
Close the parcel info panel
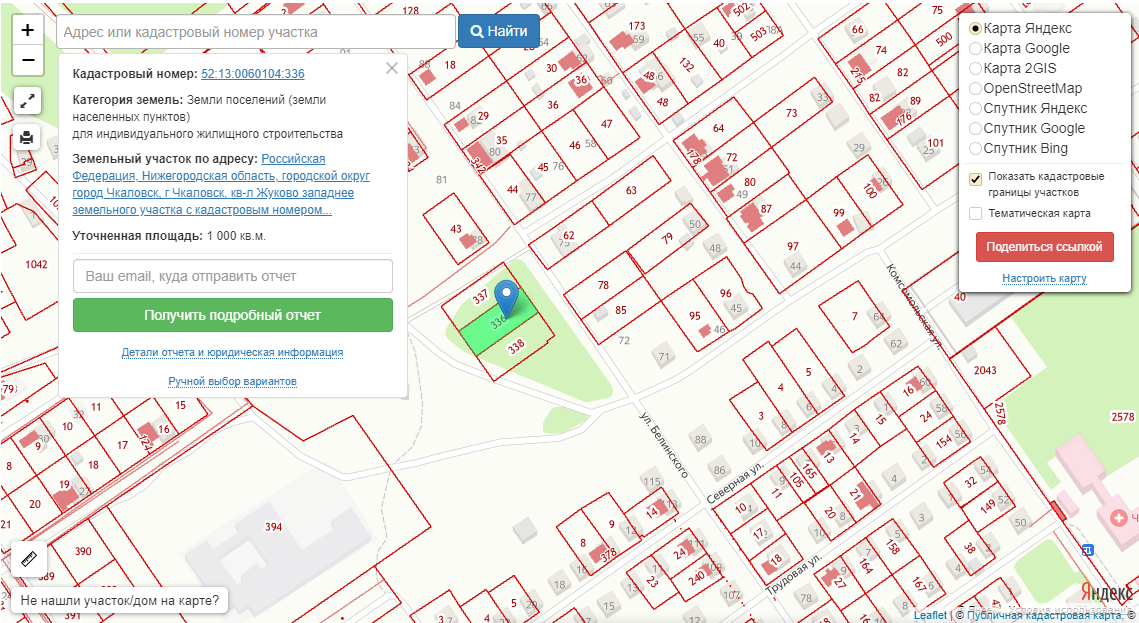(392, 68)
